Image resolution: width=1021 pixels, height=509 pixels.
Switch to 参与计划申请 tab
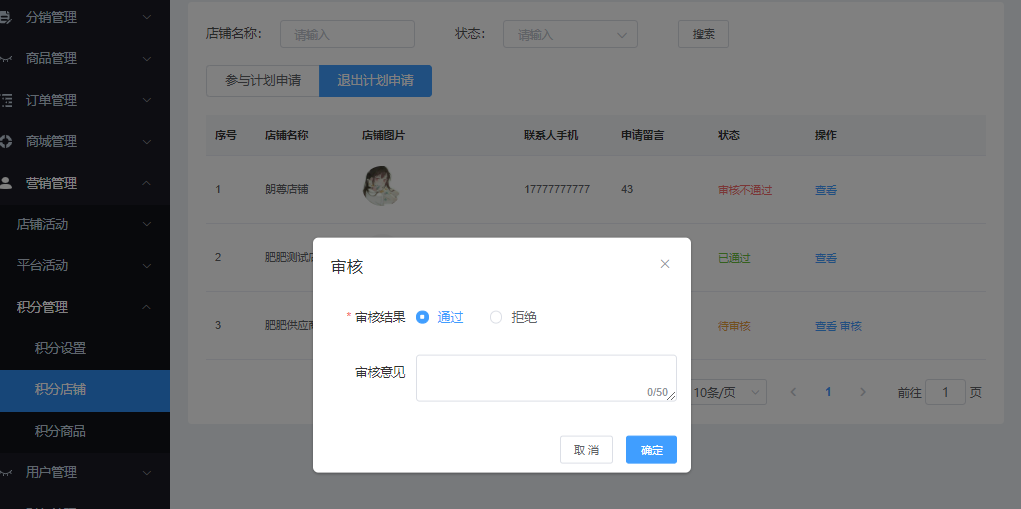[x=262, y=81]
